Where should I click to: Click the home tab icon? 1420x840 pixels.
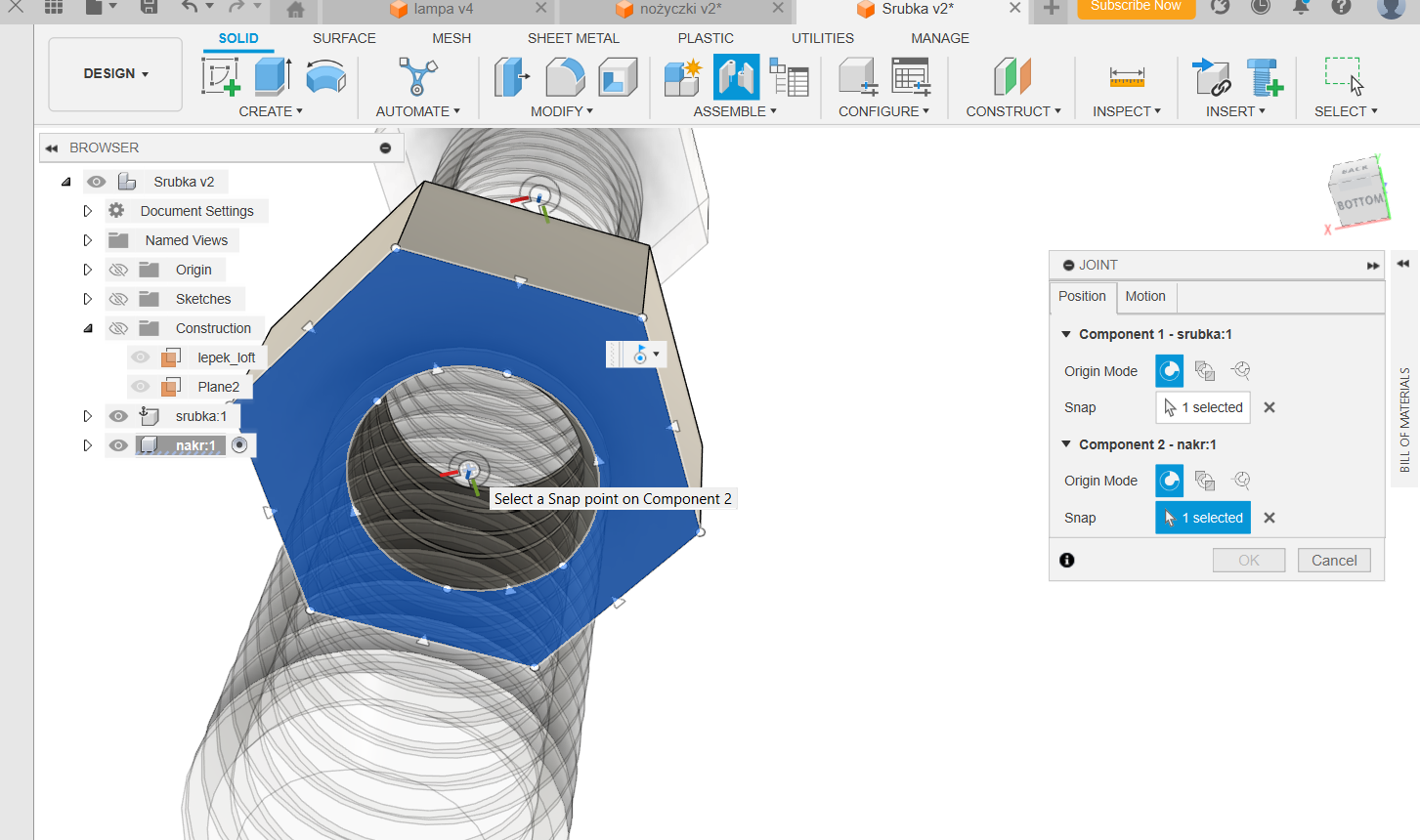tap(295, 10)
